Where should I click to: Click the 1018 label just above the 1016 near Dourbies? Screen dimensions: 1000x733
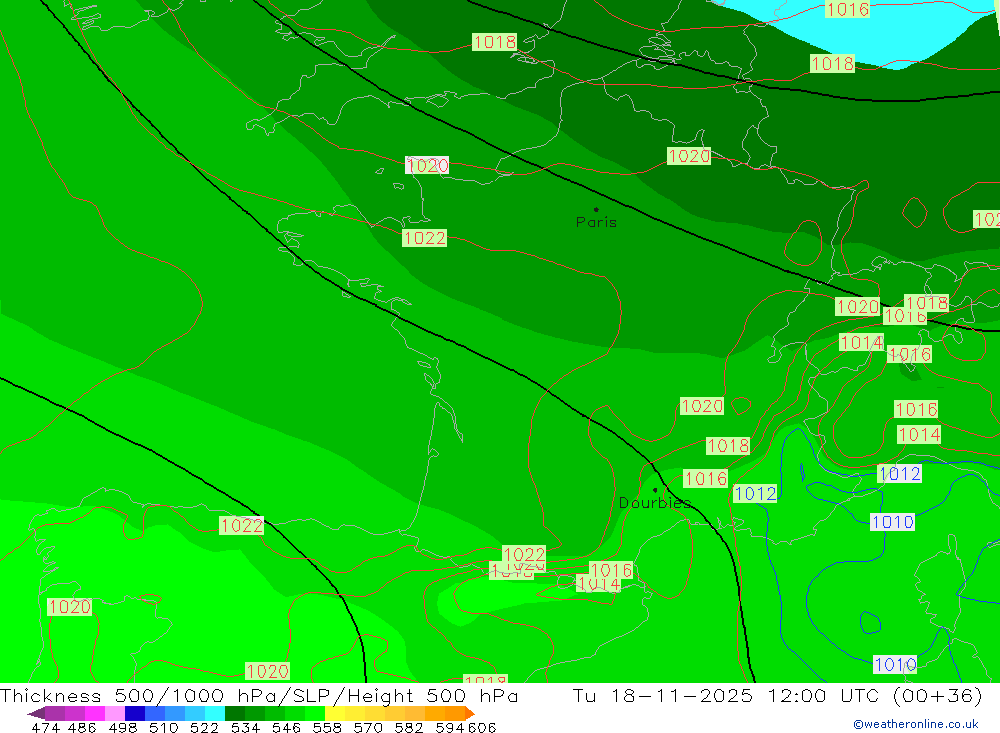point(728,446)
